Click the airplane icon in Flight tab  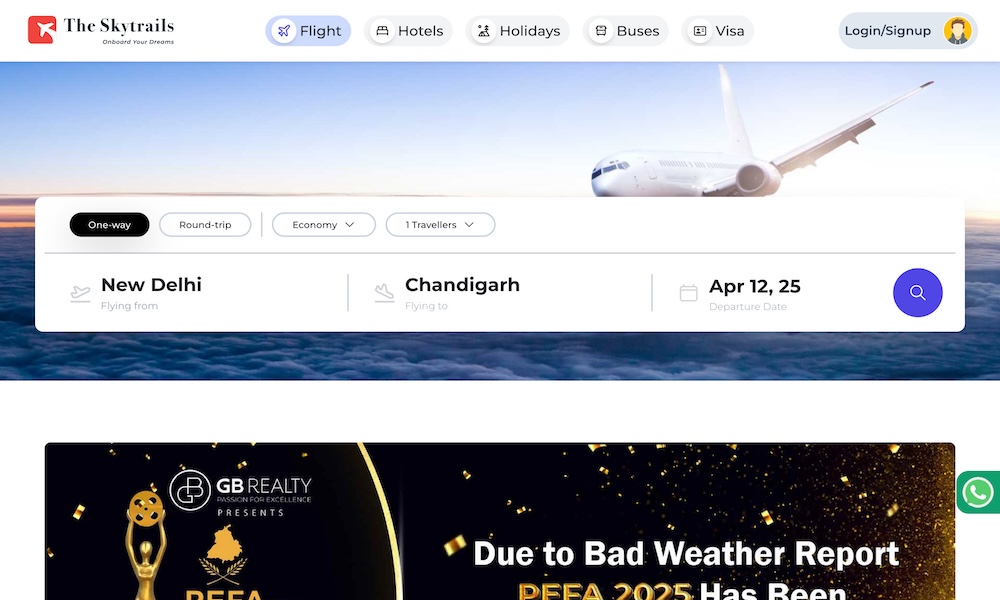(284, 31)
